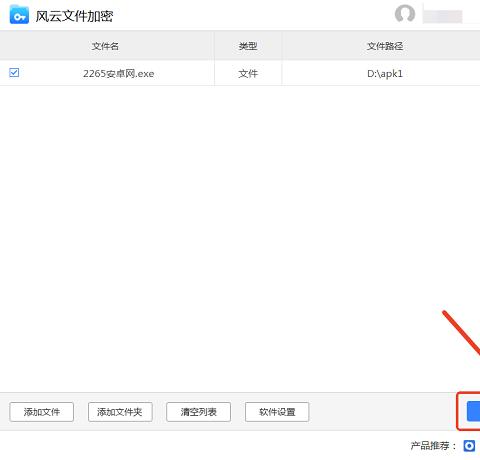Click the 文件 type cell in the row
The width and height of the screenshot is (480, 460).
(x=248, y=73)
